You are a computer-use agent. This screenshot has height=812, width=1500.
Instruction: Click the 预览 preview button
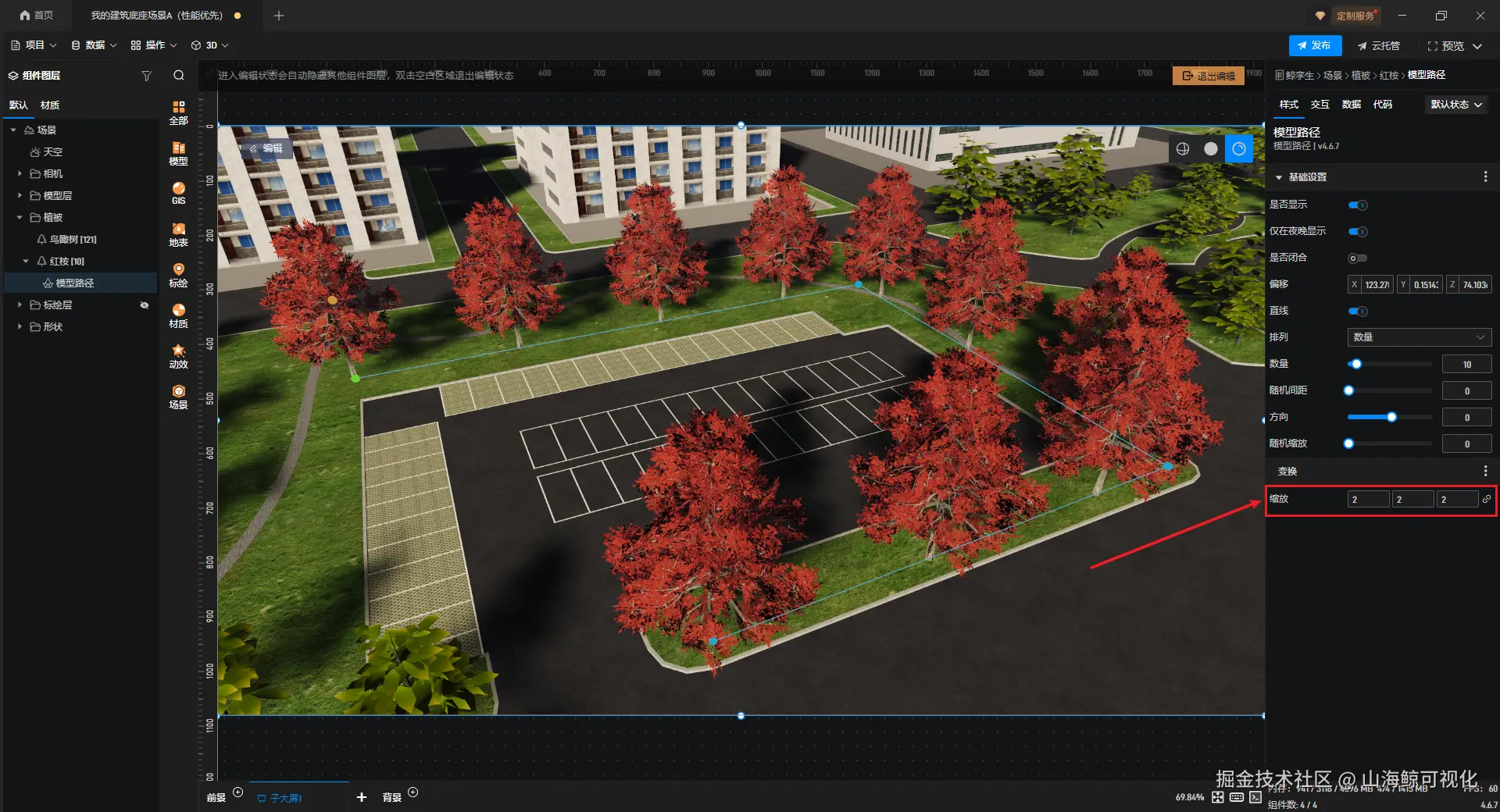pos(1446,46)
